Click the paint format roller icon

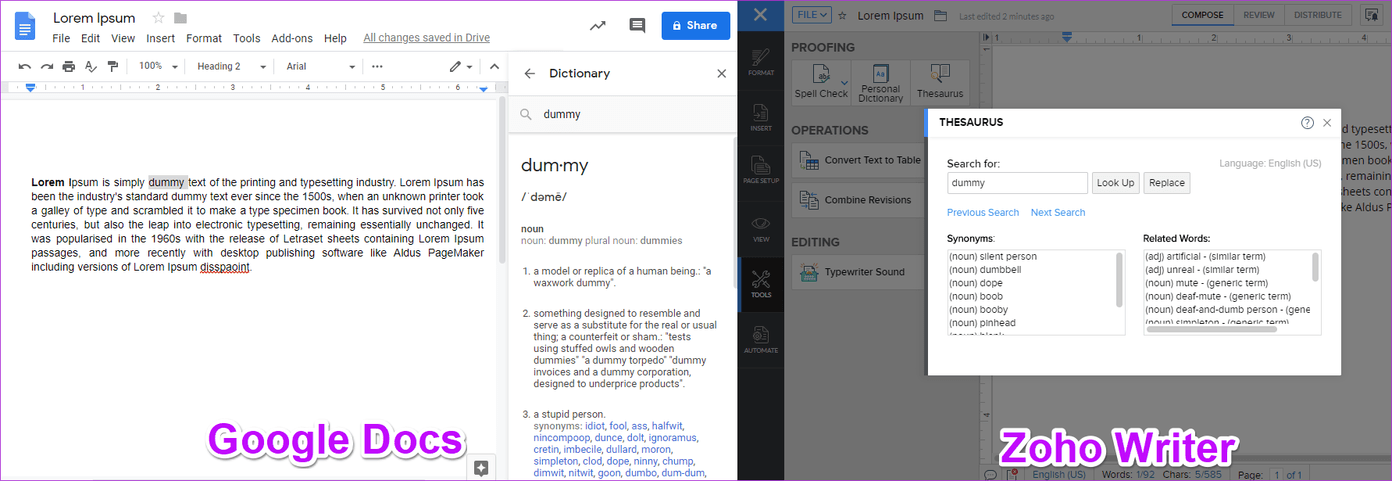click(112, 67)
